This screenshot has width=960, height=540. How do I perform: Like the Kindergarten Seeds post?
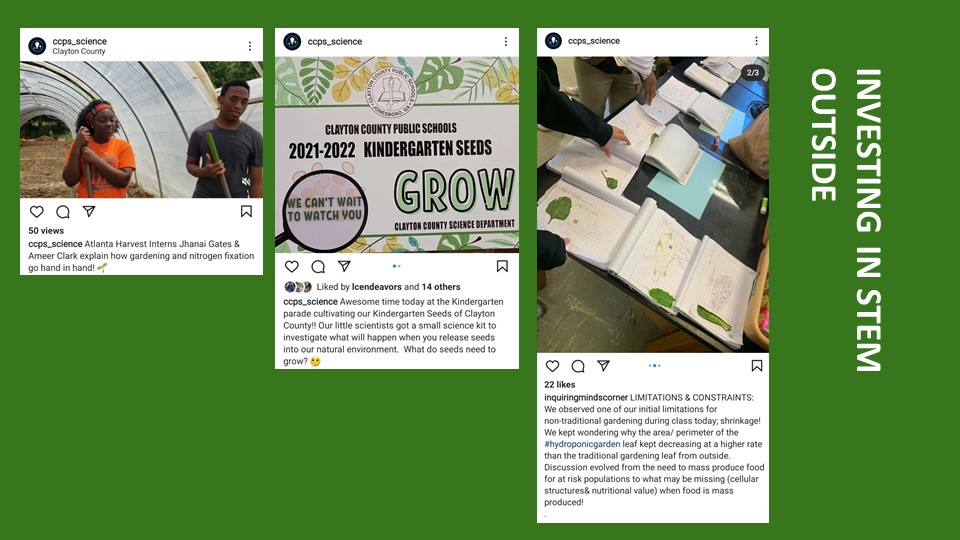click(x=292, y=266)
